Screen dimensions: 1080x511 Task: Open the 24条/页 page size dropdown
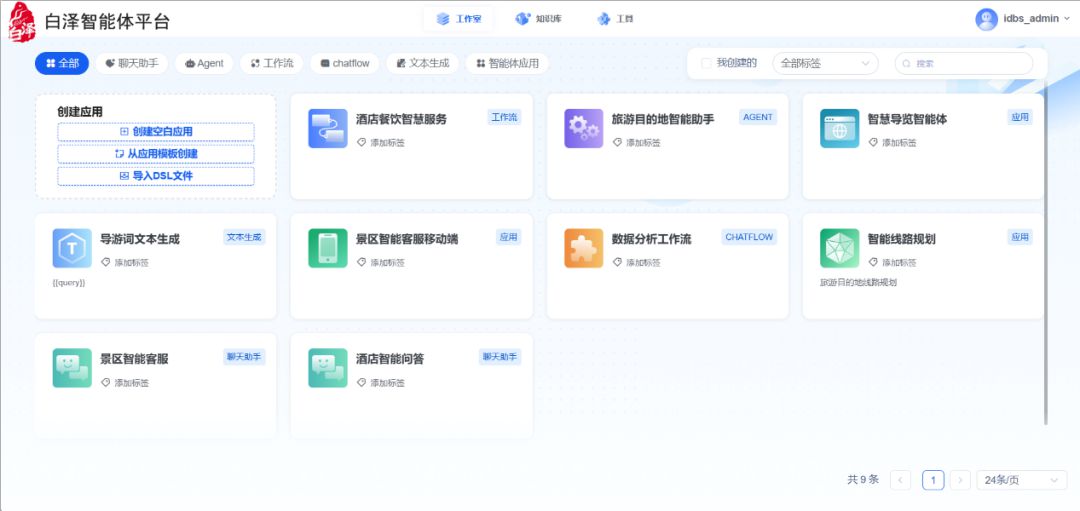(1021, 480)
